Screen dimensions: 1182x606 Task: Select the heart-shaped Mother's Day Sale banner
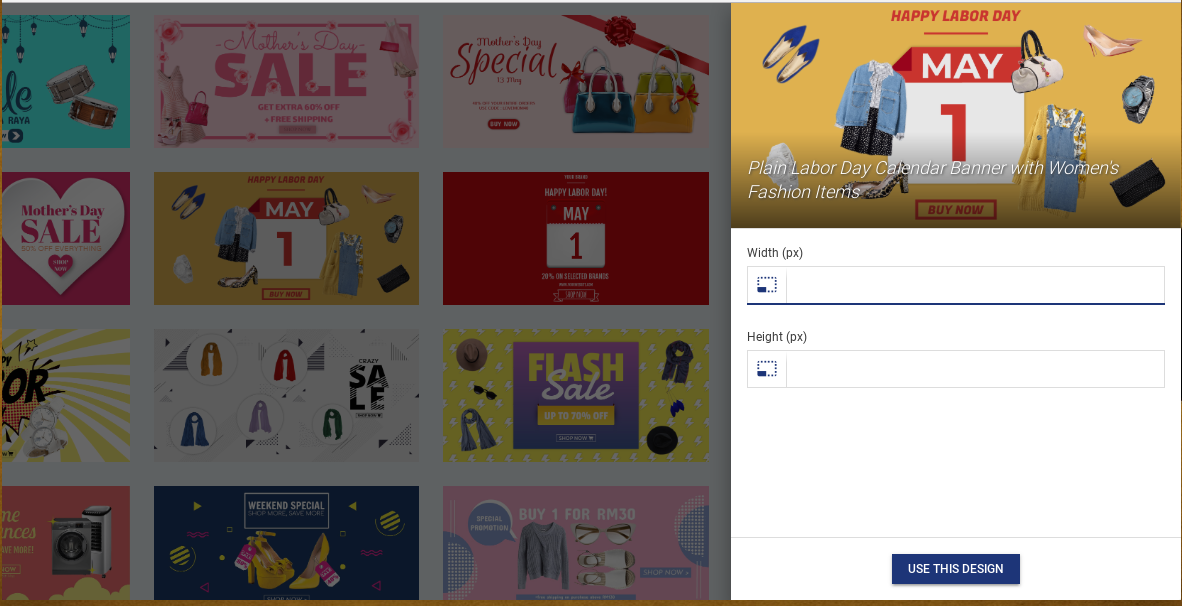[66, 238]
